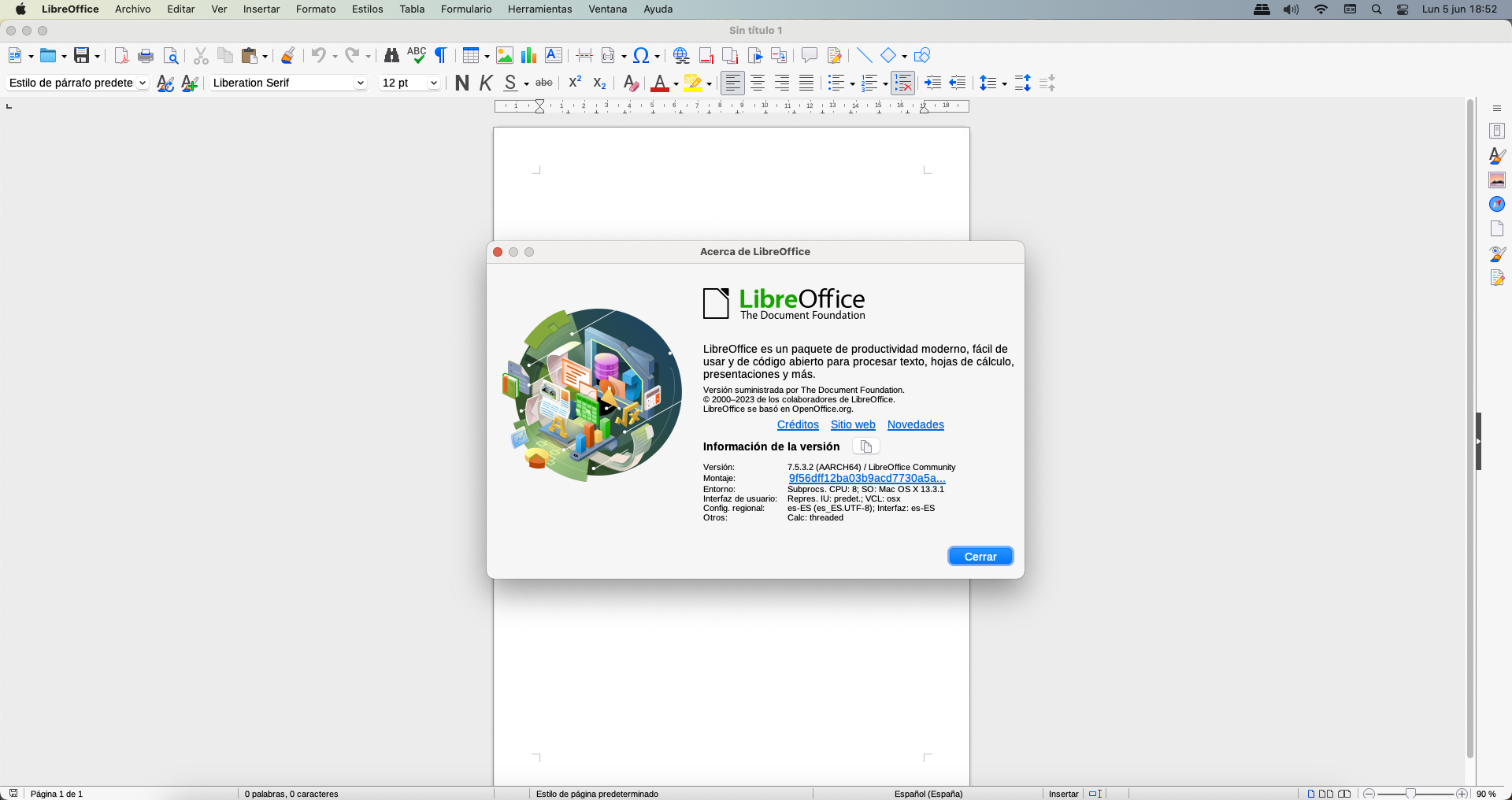Increase indent icon
Image resolution: width=1512 pixels, height=800 pixels.
click(933, 83)
